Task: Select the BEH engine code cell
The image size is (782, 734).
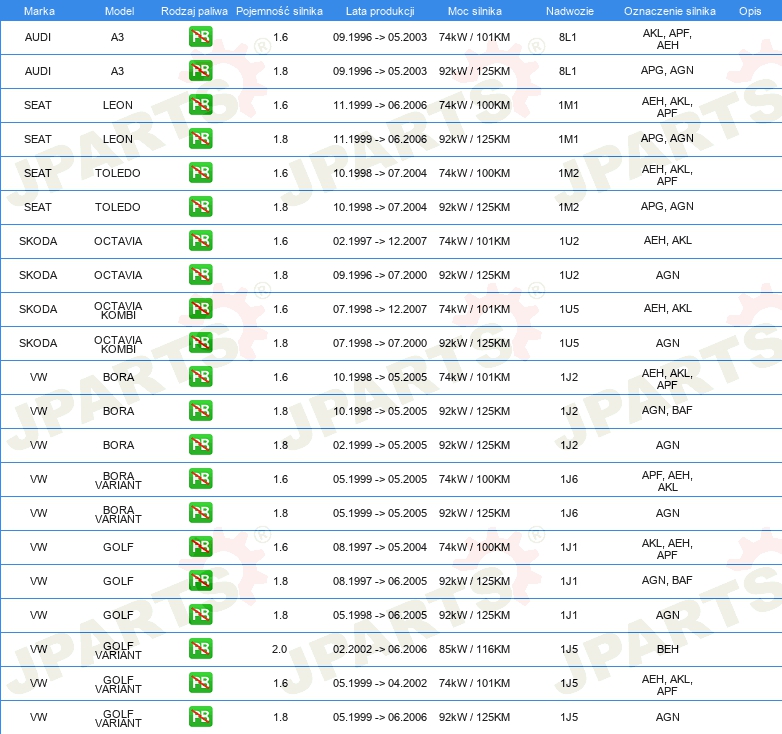Action: pyautogui.click(x=667, y=649)
